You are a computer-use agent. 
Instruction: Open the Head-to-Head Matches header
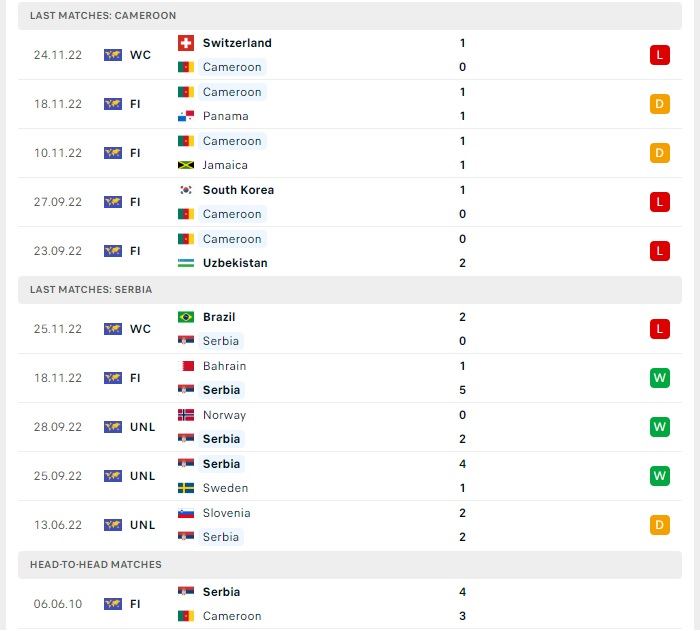pyautogui.click(x=350, y=565)
